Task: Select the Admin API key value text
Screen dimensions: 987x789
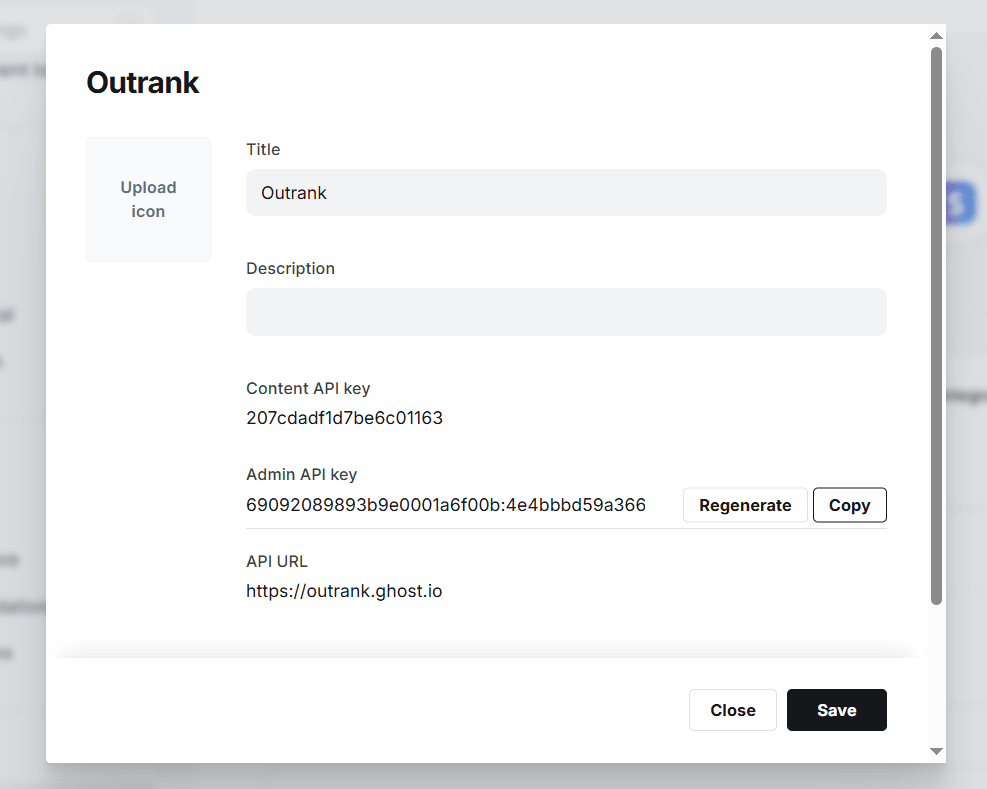Action: pos(446,505)
